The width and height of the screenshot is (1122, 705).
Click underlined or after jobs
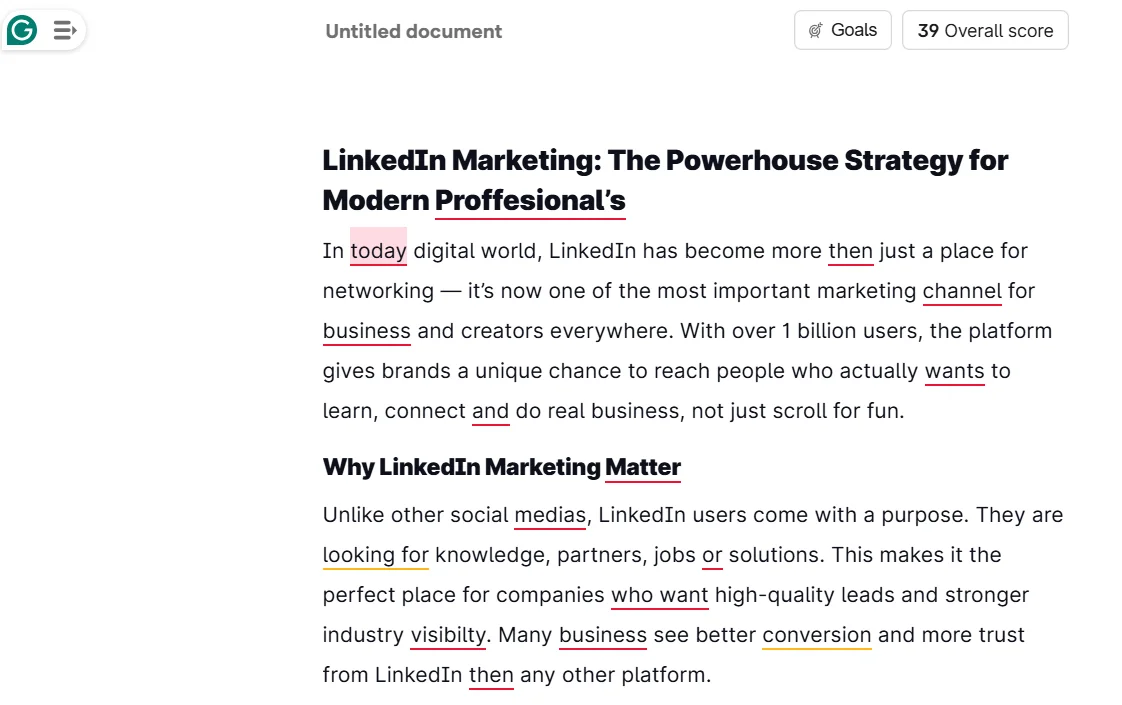(x=712, y=555)
